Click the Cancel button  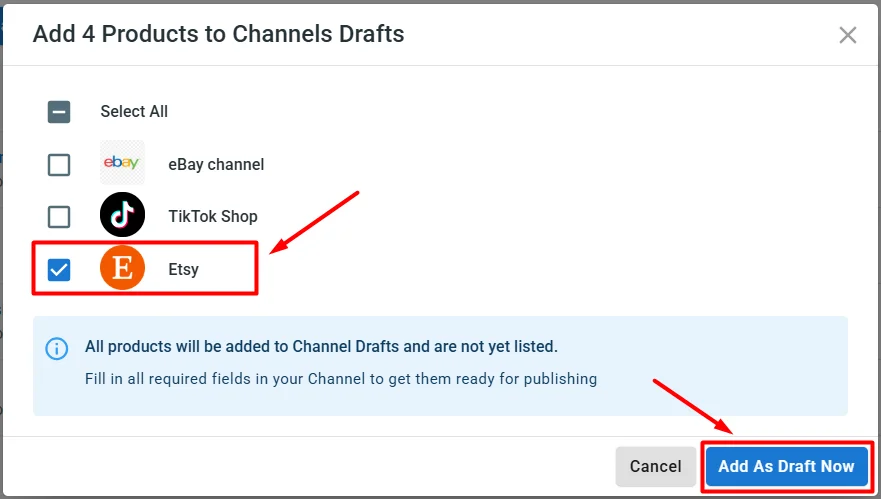point(656,466)
